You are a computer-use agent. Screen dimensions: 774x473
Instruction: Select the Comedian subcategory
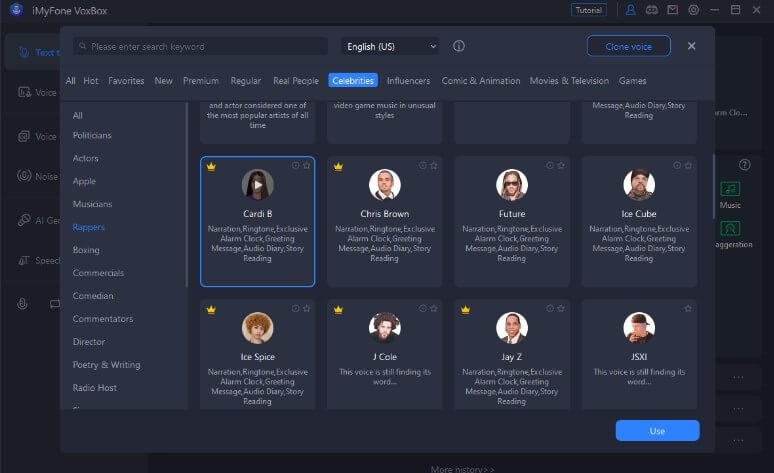point(93,296)
